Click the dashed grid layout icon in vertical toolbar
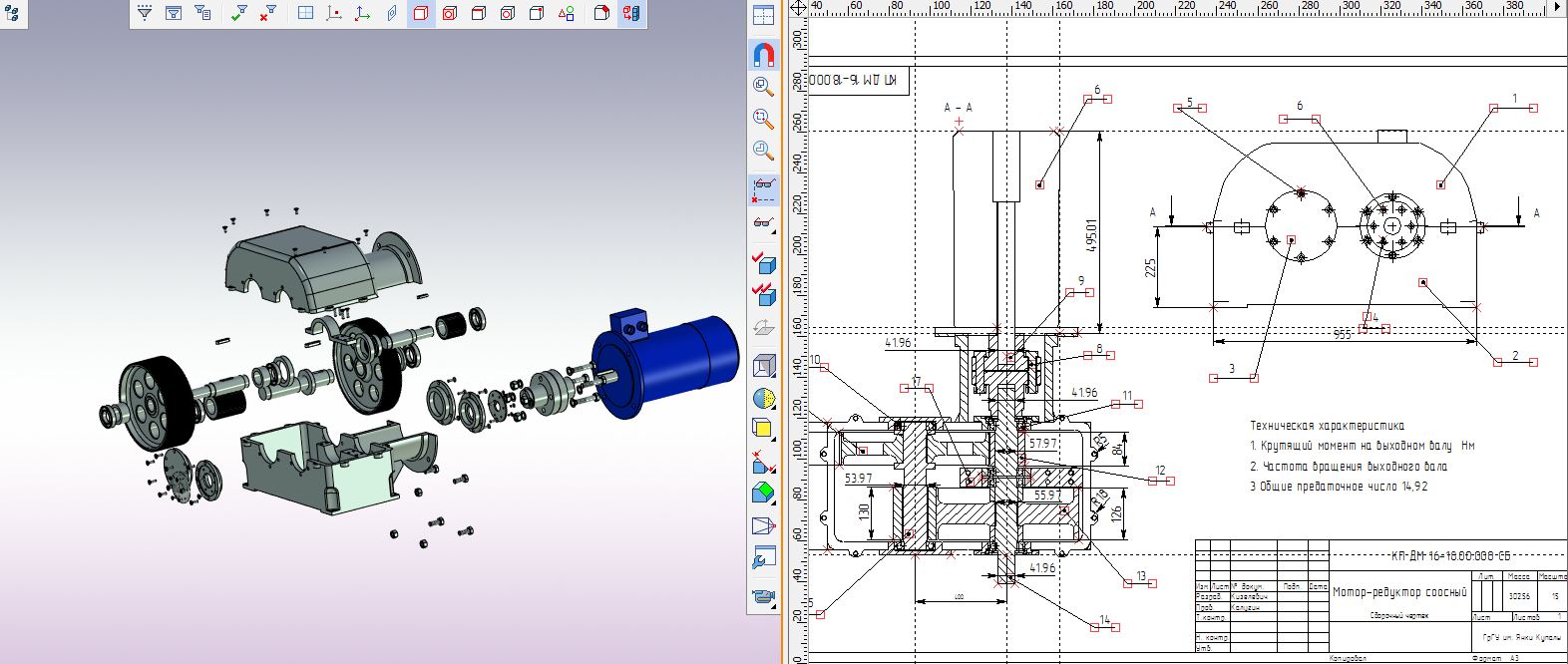This screenshot has width=1568, height=664. (x=762, y=16)
